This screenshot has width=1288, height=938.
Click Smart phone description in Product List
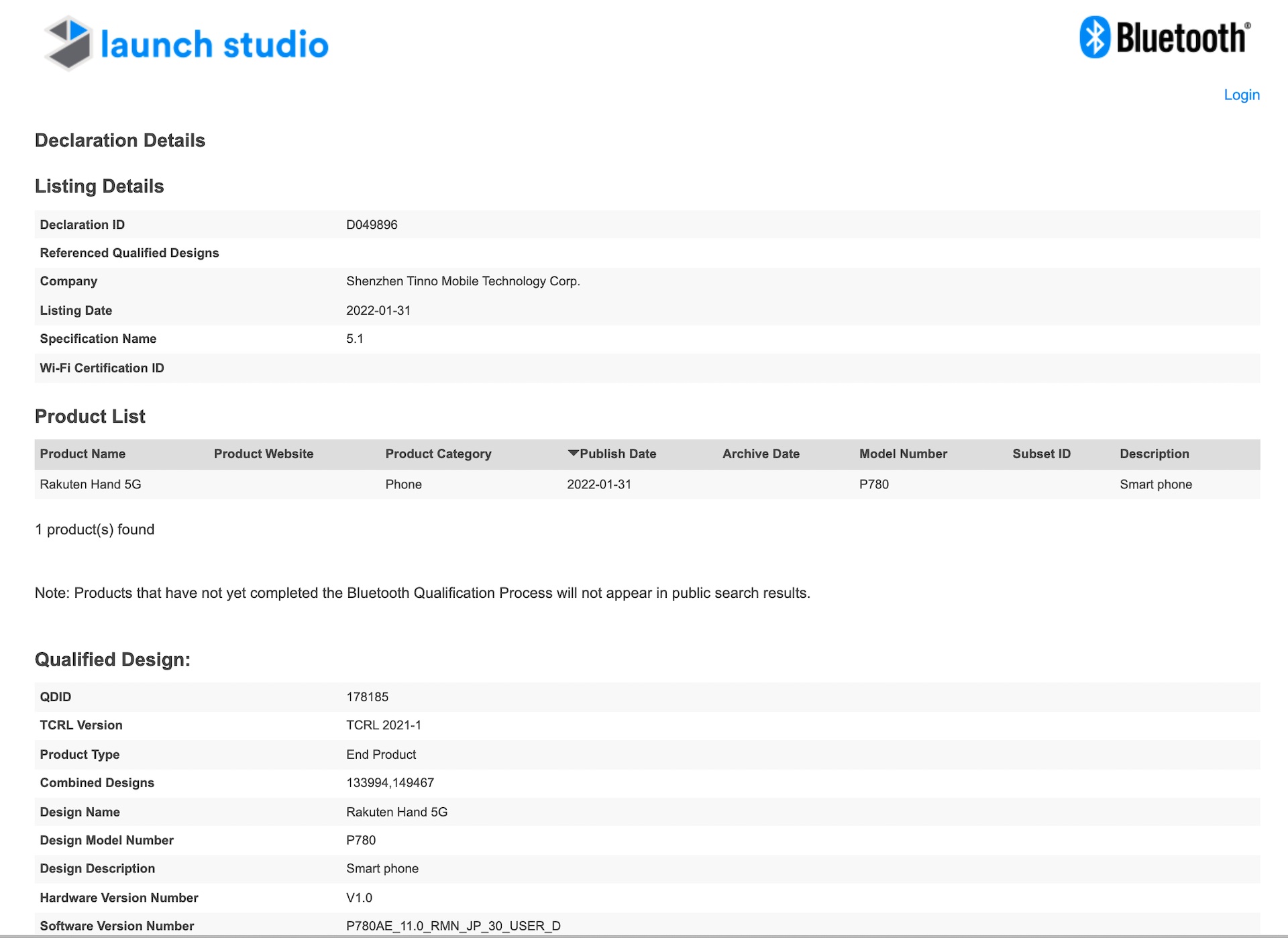click(x=1156, y=484)
